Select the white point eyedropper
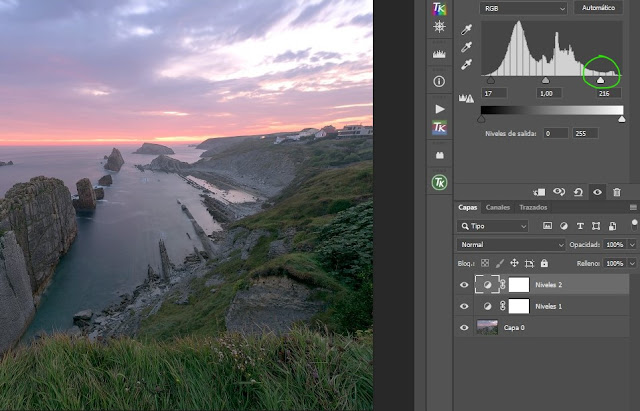 [x=466, y=65]
